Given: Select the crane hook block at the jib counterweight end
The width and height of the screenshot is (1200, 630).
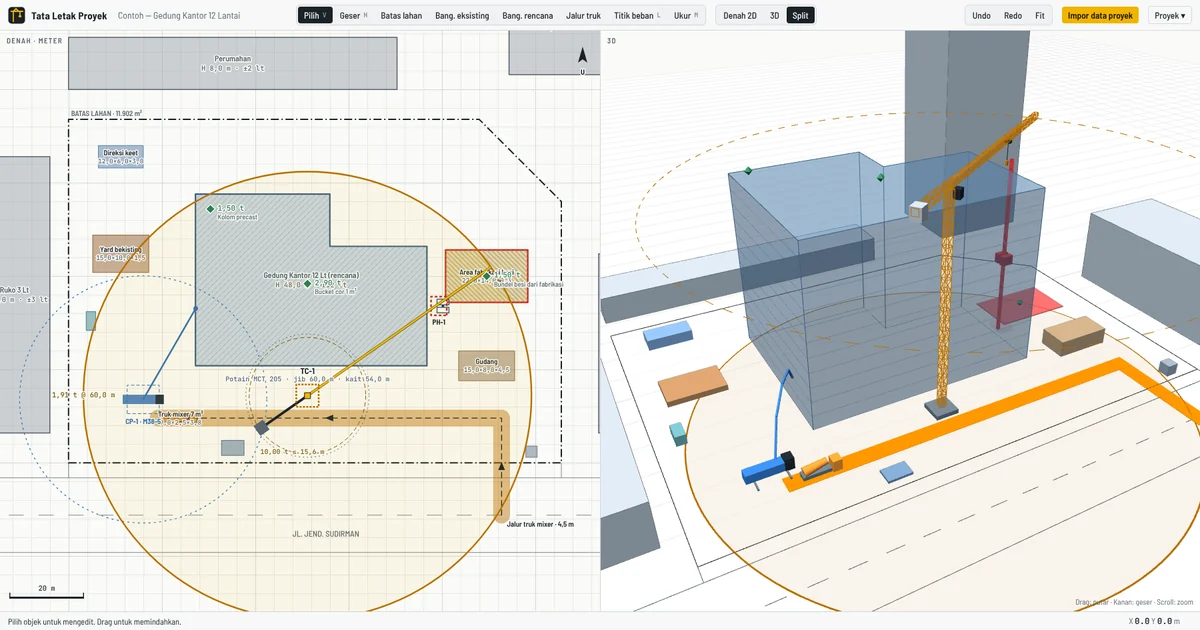Looking at the screenshot, I should [x=261, y=428].
